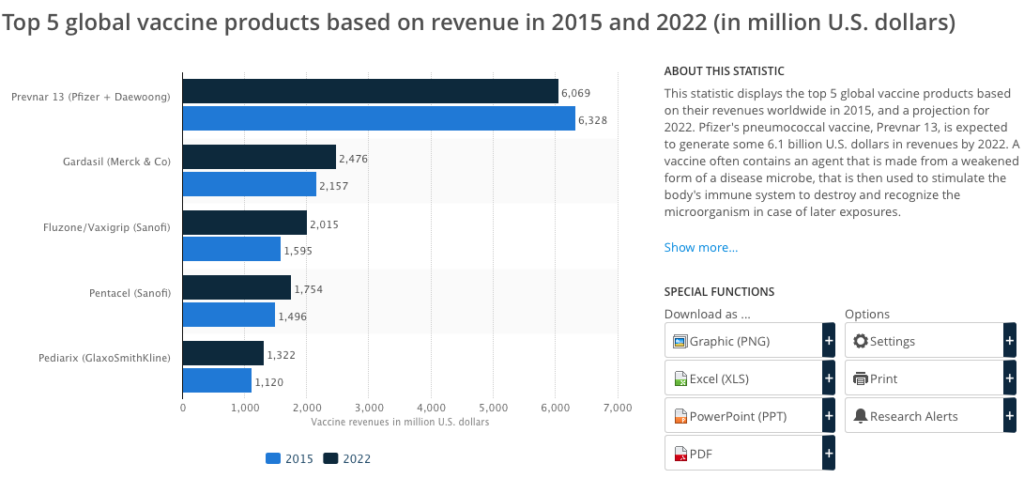Click the Research Alerts bell icon
Screen dimensions: 1024x494
tap(861, 416)
